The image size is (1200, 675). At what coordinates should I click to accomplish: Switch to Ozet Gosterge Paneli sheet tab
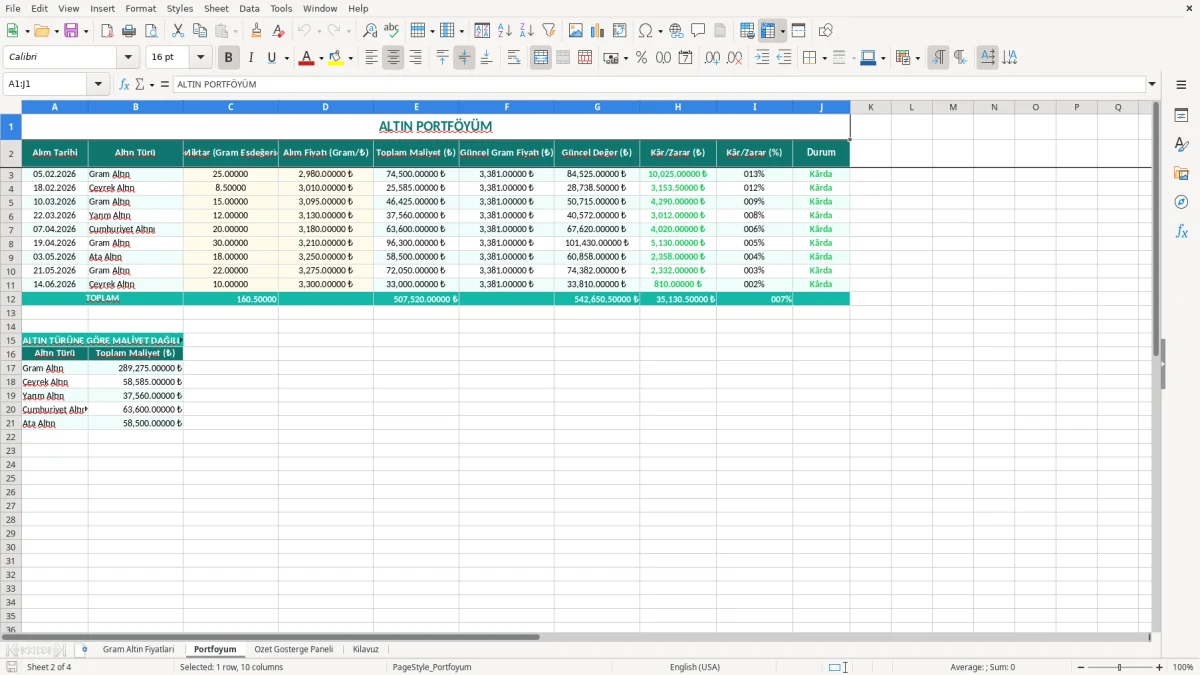point(293,649)
